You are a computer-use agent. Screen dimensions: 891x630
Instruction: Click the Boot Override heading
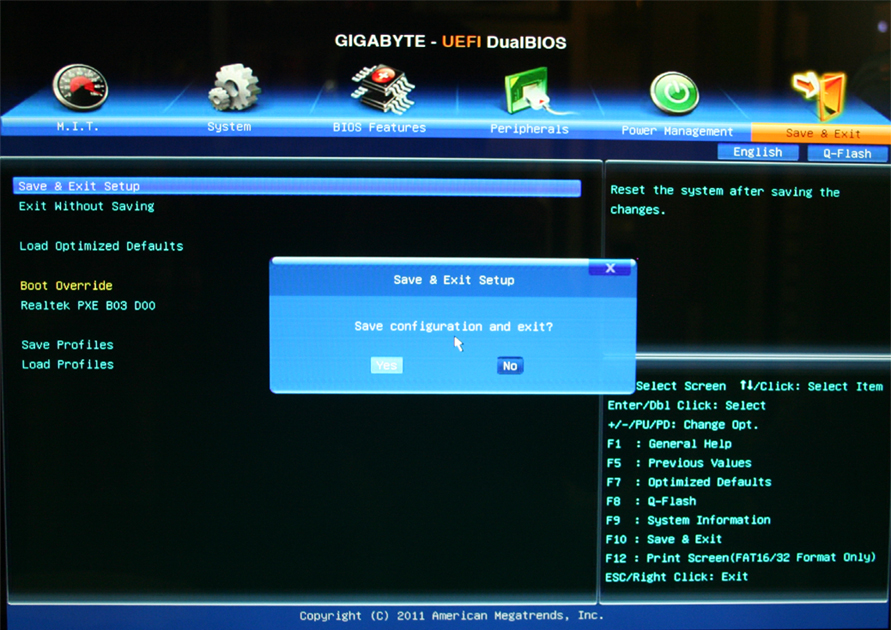(x=66, y=286)
